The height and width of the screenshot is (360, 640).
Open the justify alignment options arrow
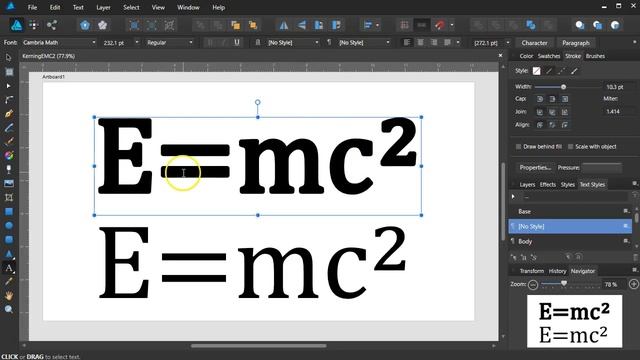coord(458,42)
